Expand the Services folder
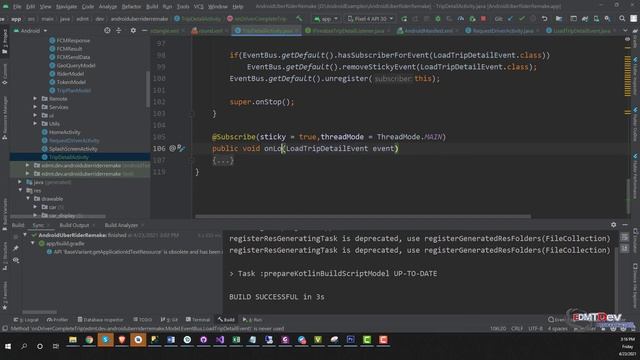Image resolution: width=640 pixels, height=360 pixels. tap(35, 107)
